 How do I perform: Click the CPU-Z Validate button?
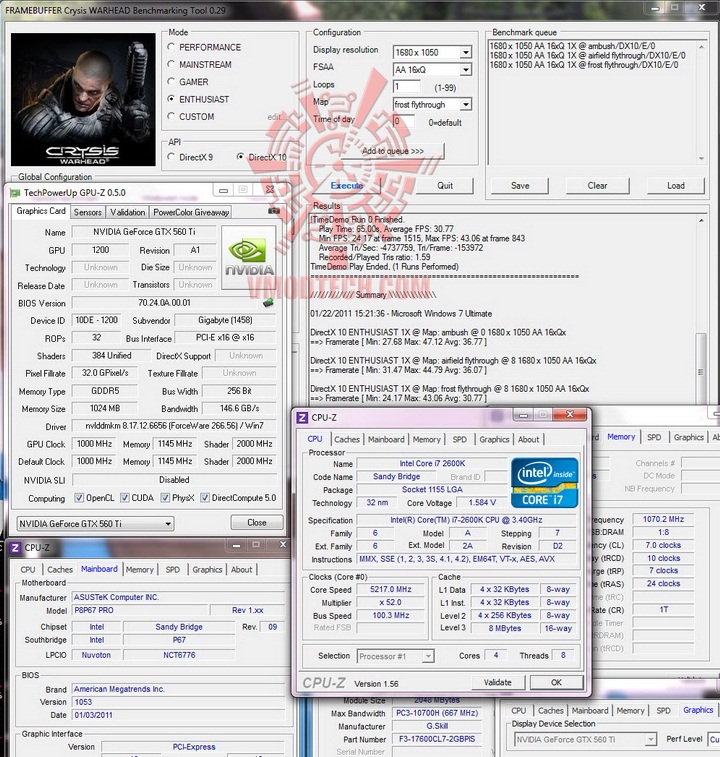click(497, 682)
